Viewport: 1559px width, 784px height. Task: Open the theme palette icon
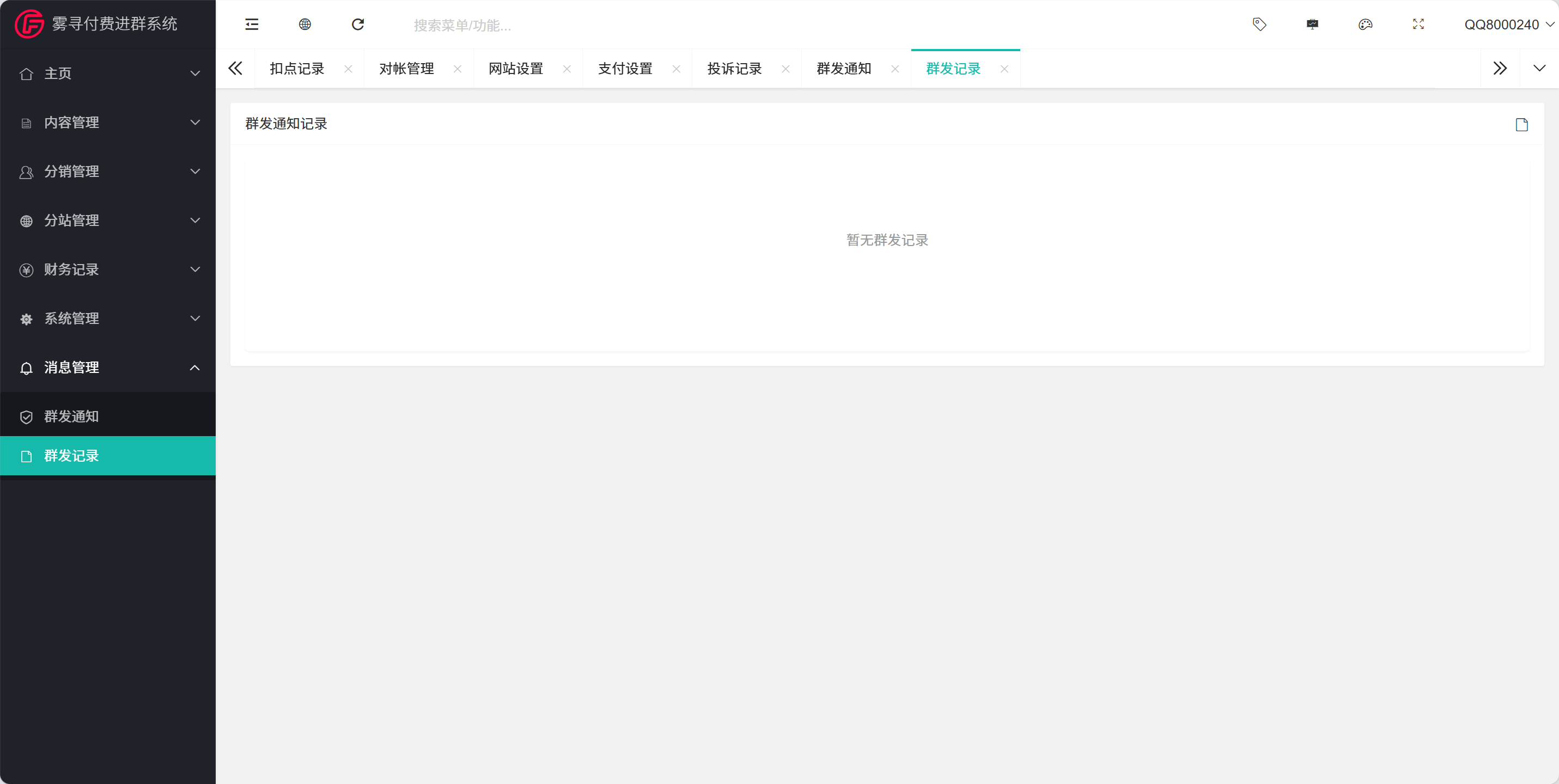pyautogui.click(x=1365, y=24)
